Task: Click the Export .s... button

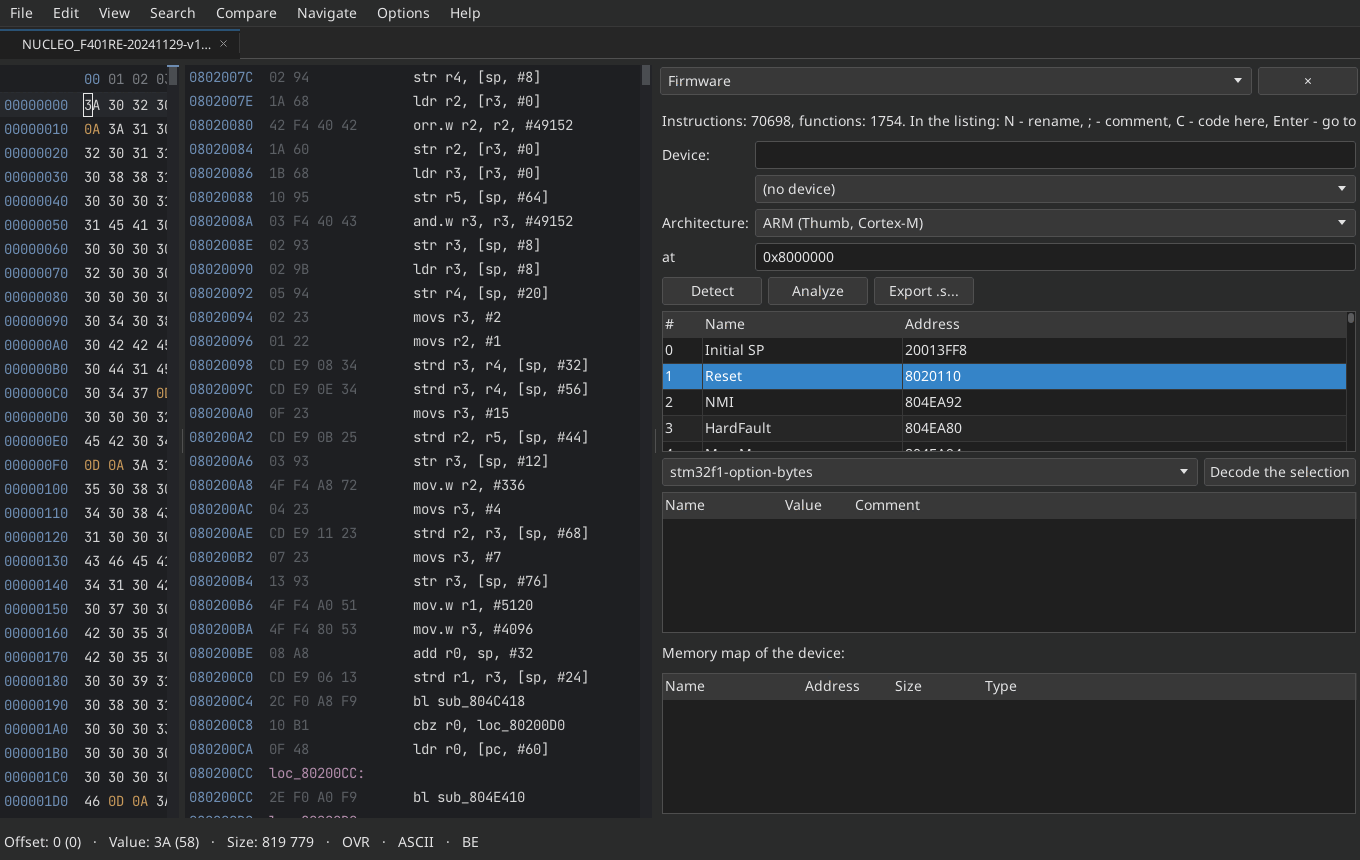Action: (923, 291)
